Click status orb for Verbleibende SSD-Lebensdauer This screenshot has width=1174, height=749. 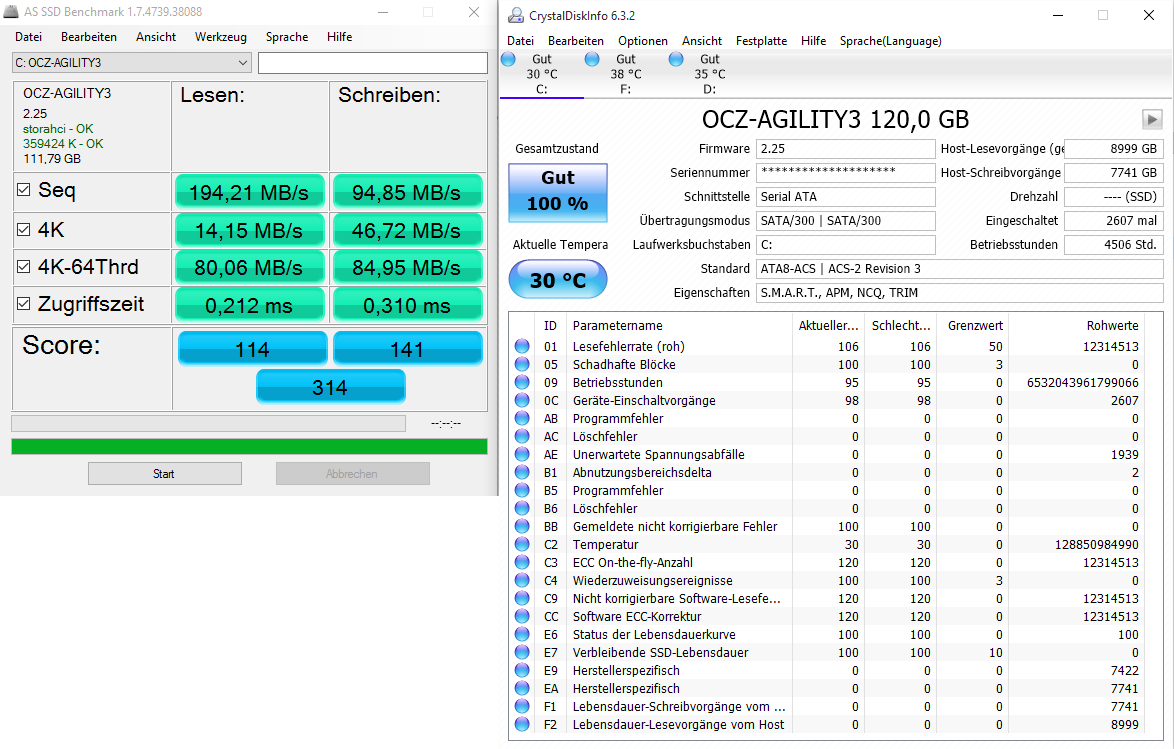[x=522, y=652]
